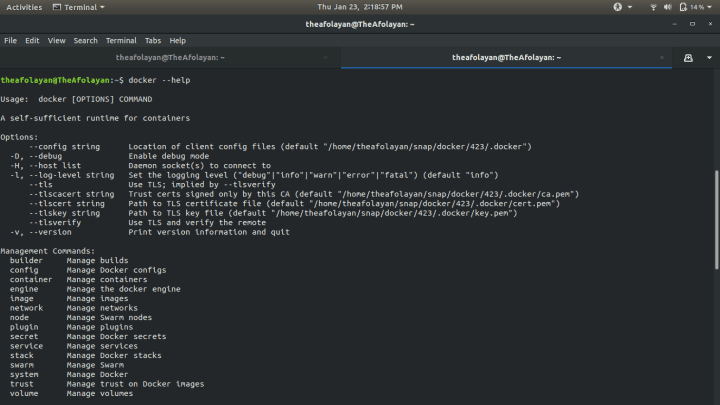Open the Search menu
Viewport: 720px width, 405px height.
pos(85,41)
